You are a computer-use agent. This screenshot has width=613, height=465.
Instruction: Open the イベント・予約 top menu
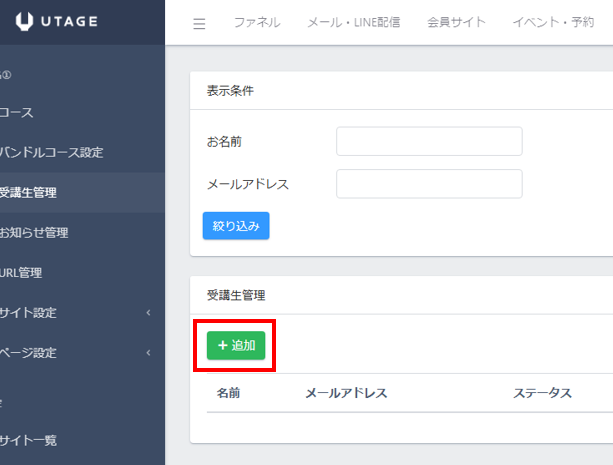pyautogui.click(x=552, y=23)
